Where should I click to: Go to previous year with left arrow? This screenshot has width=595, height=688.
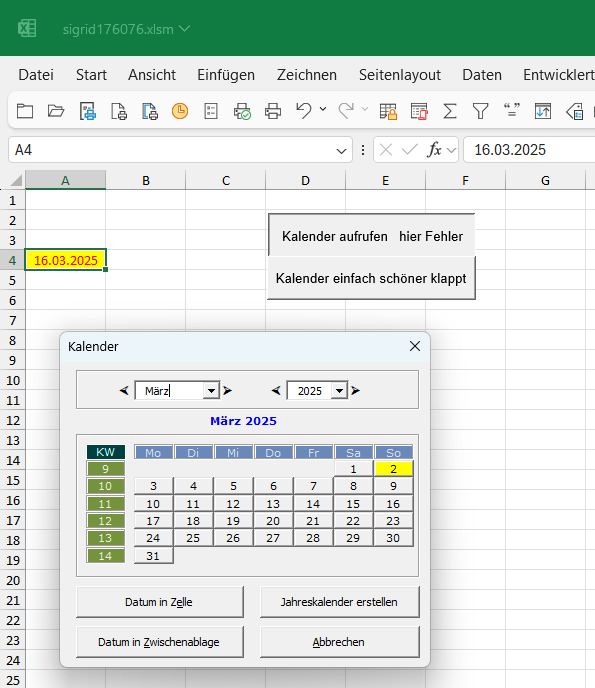coord(276,390)
